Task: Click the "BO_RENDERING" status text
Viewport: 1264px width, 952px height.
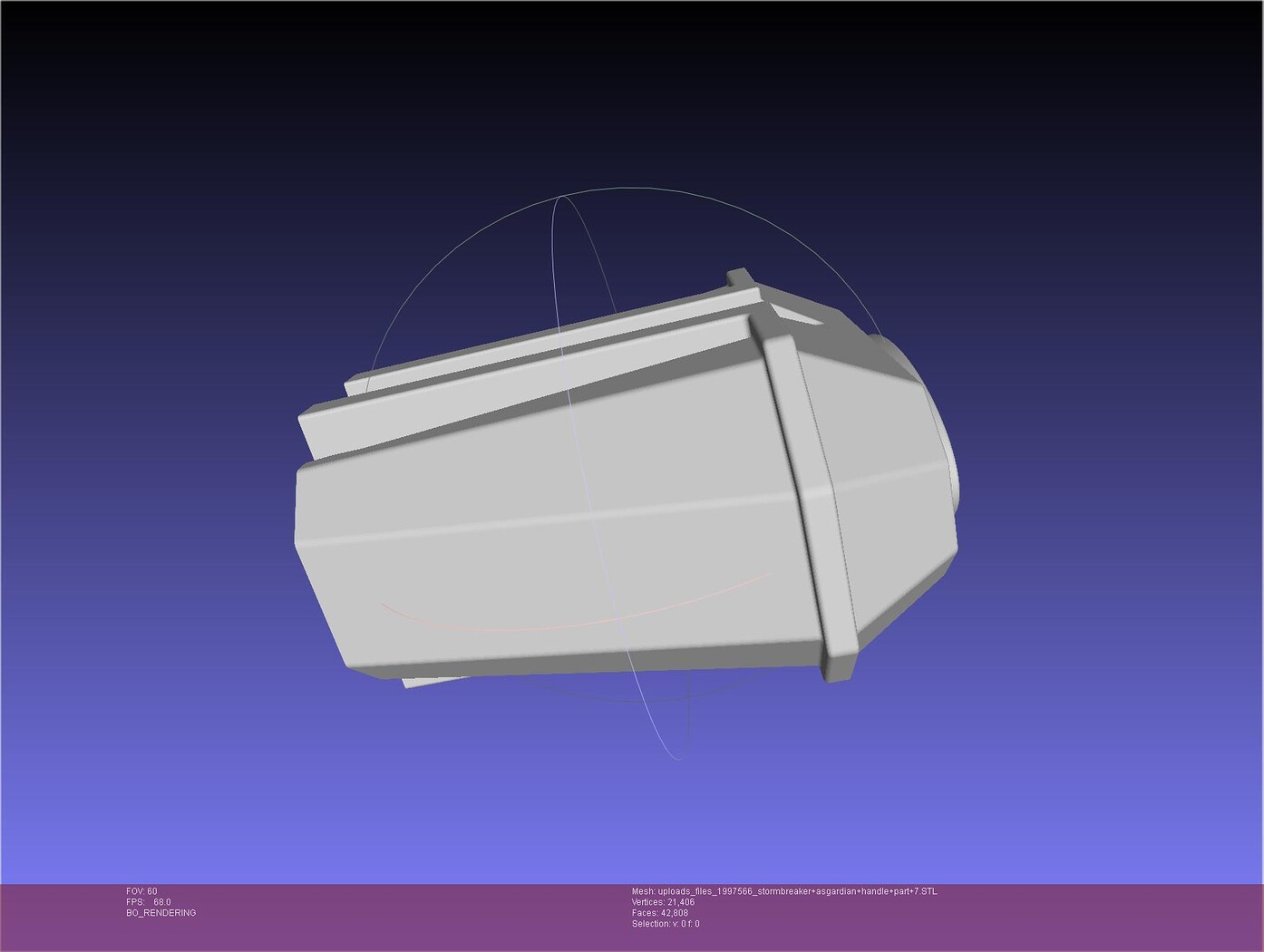Action: coord(161,913)
